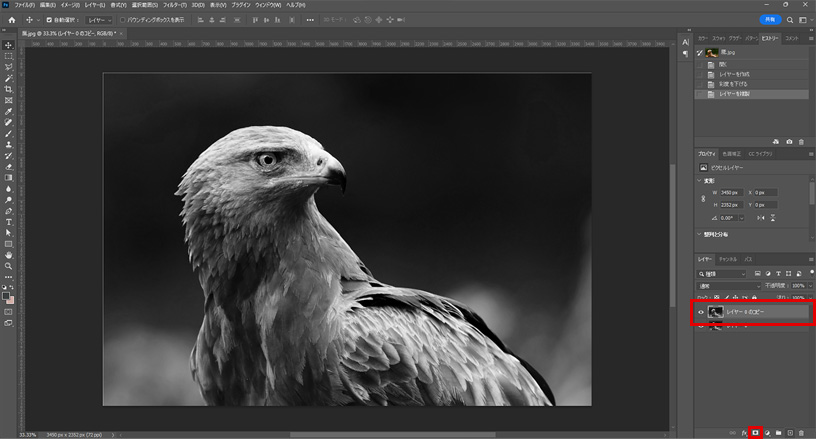Screen dimensions: 816x439
Task: Toggle lock transparent pixels
Action: 717,298
